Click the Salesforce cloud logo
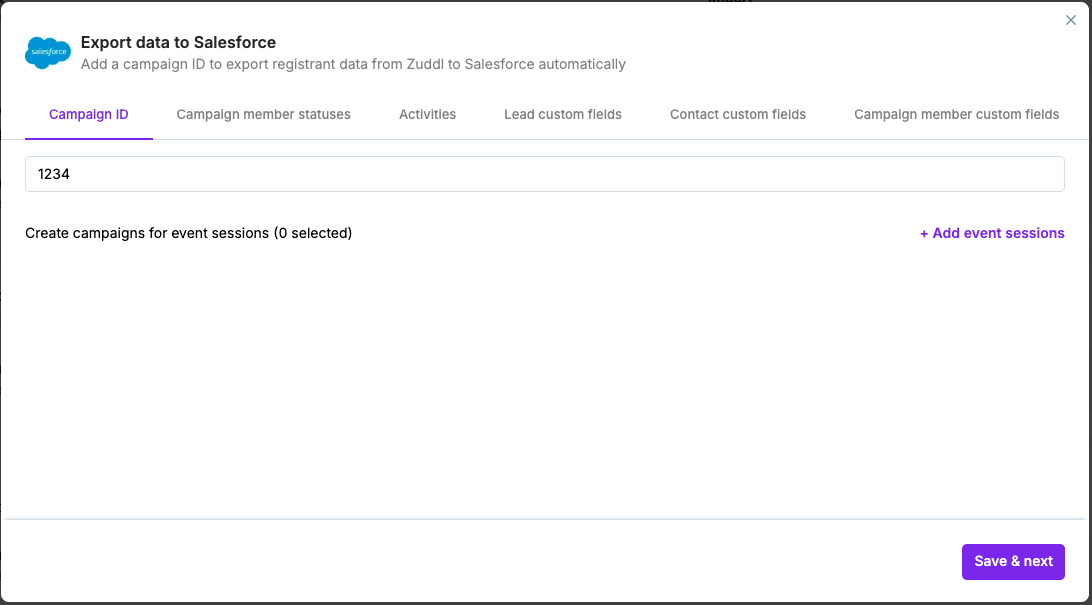1092x605 pixels. pos(47,52)
